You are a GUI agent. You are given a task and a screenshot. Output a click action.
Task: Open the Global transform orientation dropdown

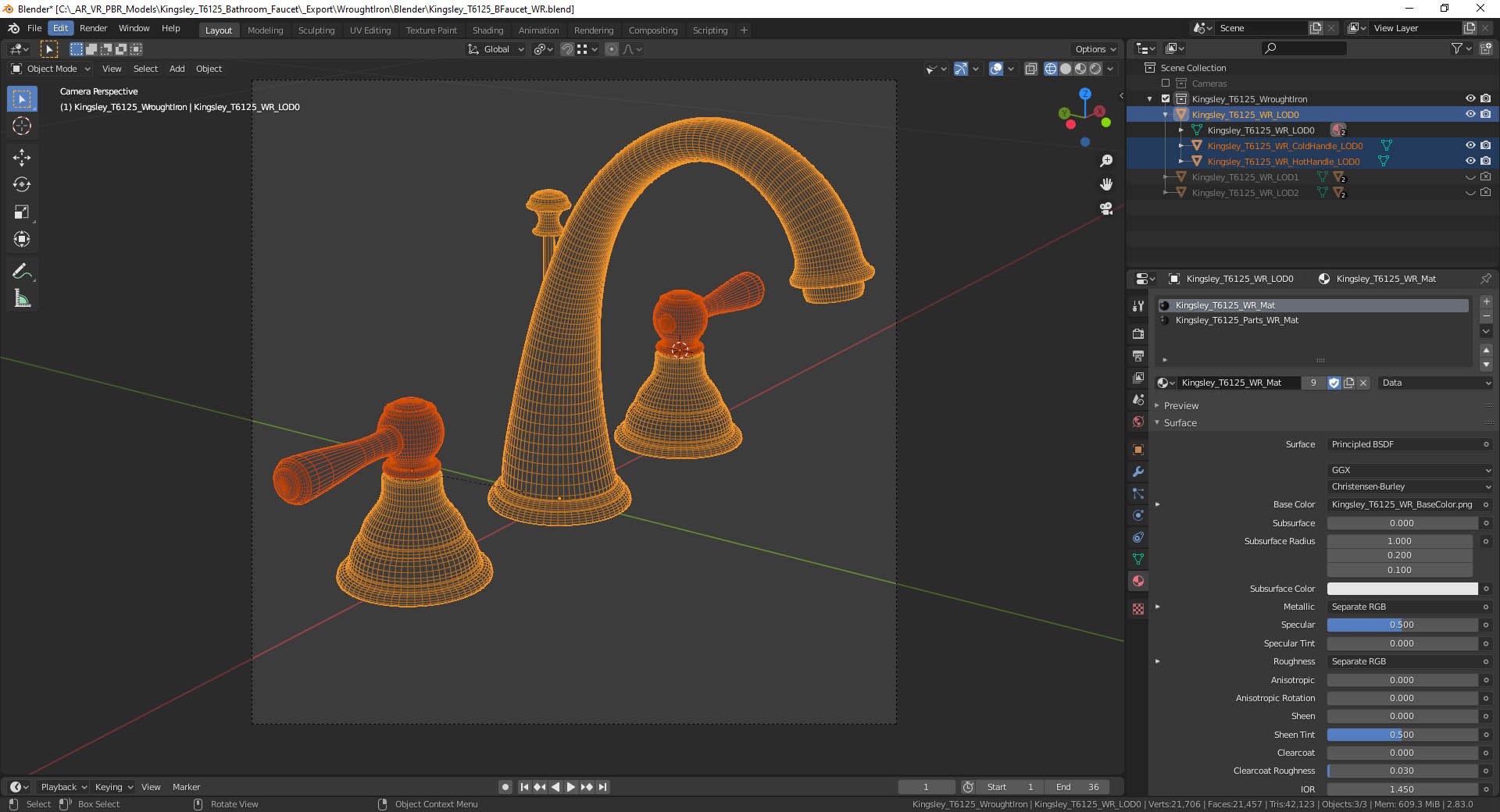pyautogui.click(x=496, y=49)
